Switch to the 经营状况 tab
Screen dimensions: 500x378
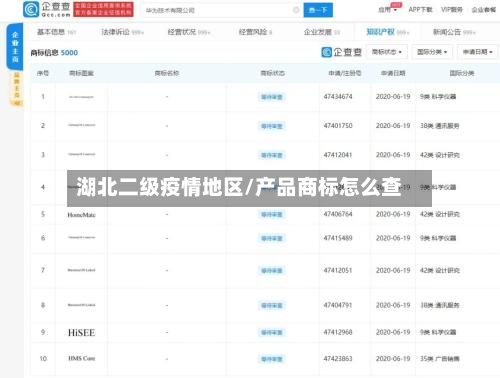click(x=189, y=32)
